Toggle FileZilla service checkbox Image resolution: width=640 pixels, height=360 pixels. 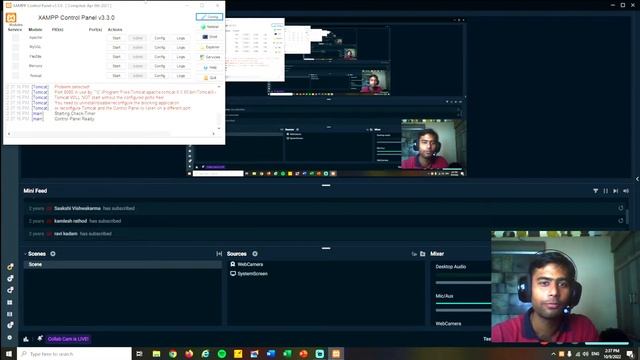click(x=16, y=56)
